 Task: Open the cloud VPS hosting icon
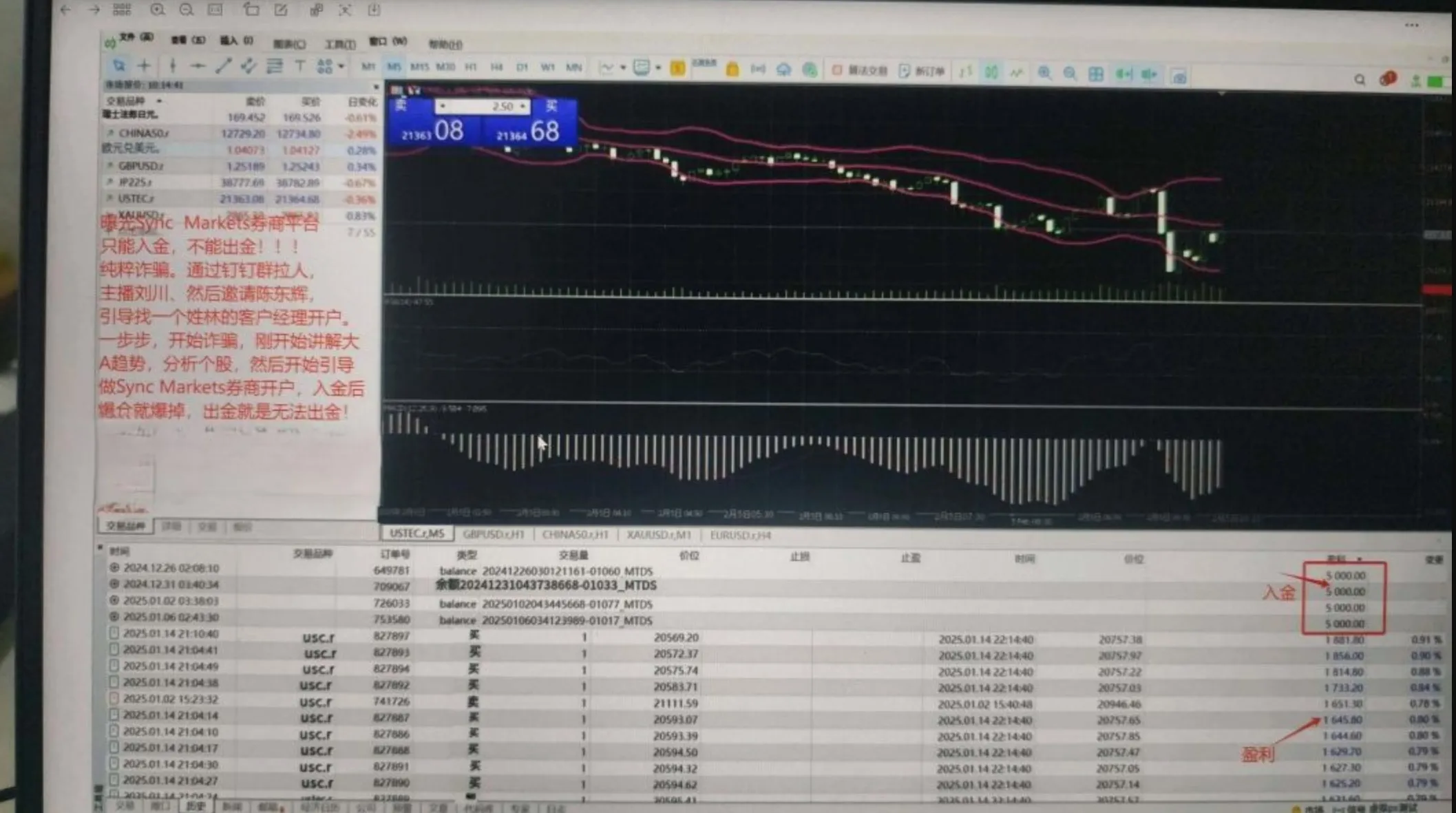(784, 70)
